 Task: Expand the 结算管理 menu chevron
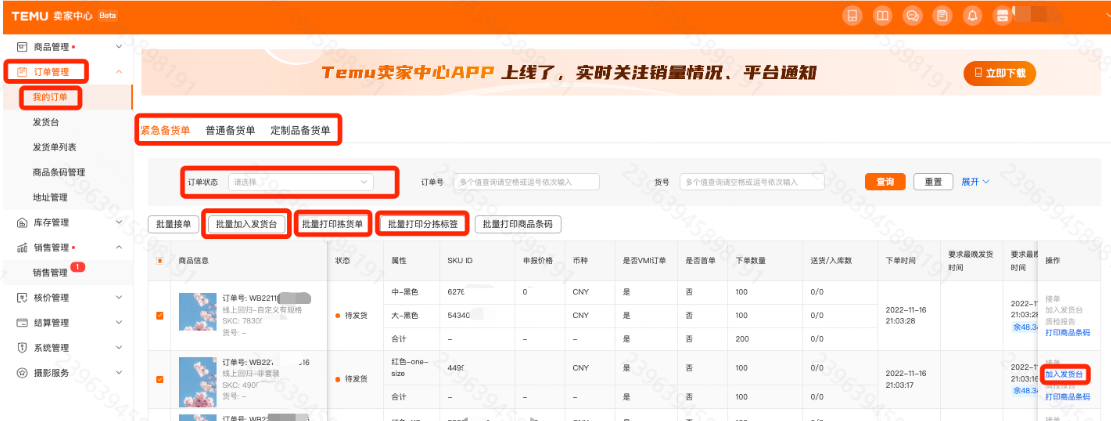point(119,322)
